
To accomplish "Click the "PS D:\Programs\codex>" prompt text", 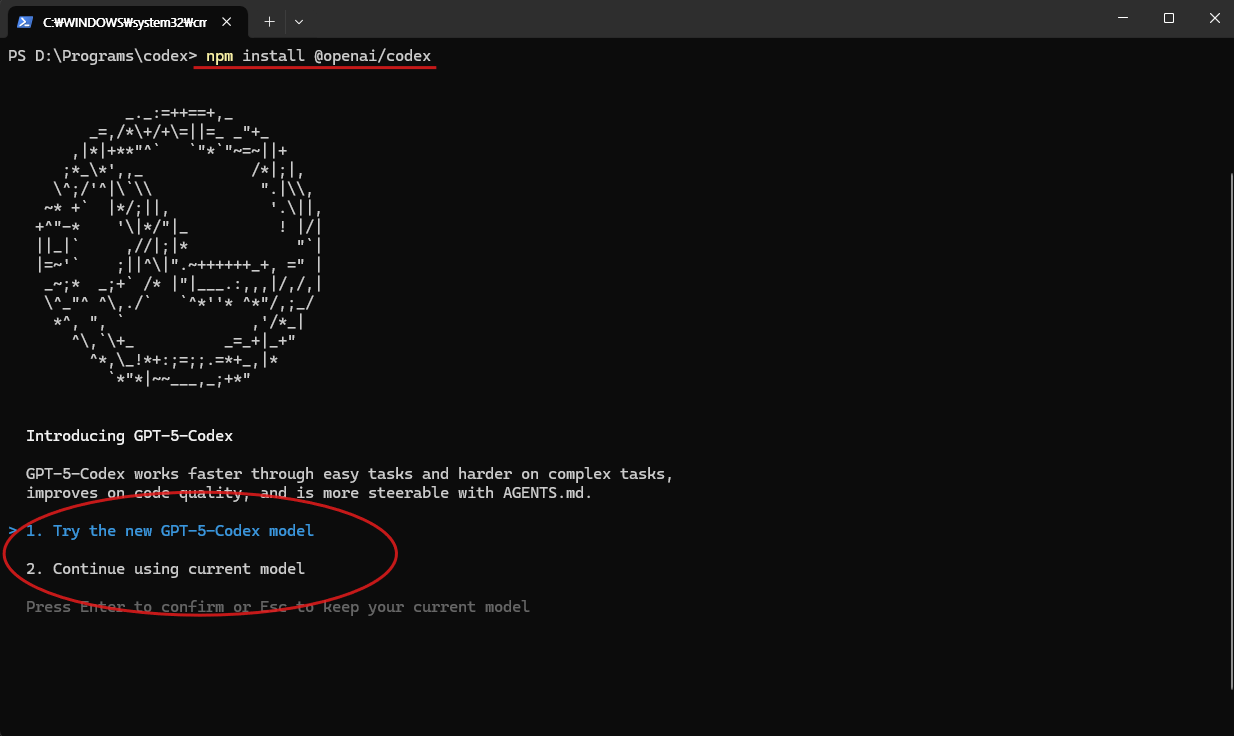I will click(102, 56).
